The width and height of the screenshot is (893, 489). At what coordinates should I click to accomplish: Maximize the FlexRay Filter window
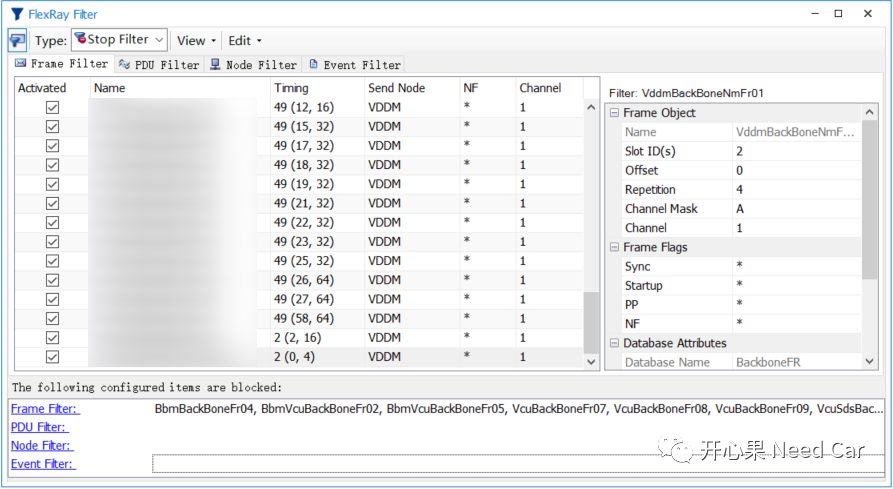tap(838, 14)
